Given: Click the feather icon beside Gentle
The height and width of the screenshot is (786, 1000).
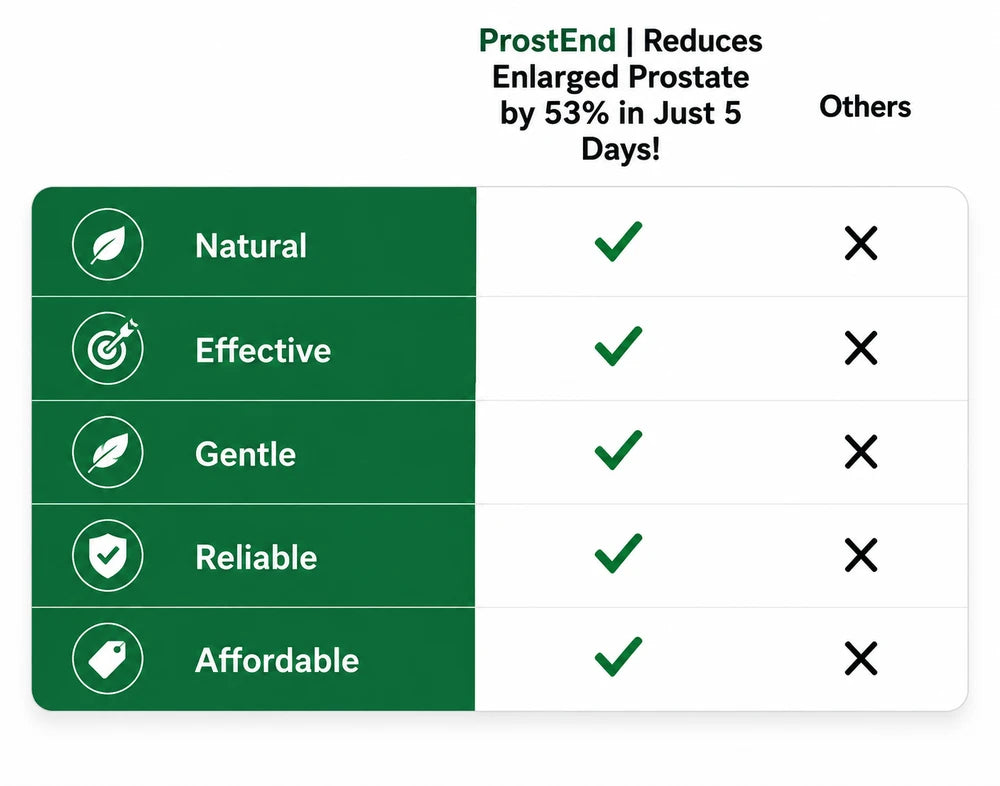Looking at the screenshot, I should pos(108,452).
